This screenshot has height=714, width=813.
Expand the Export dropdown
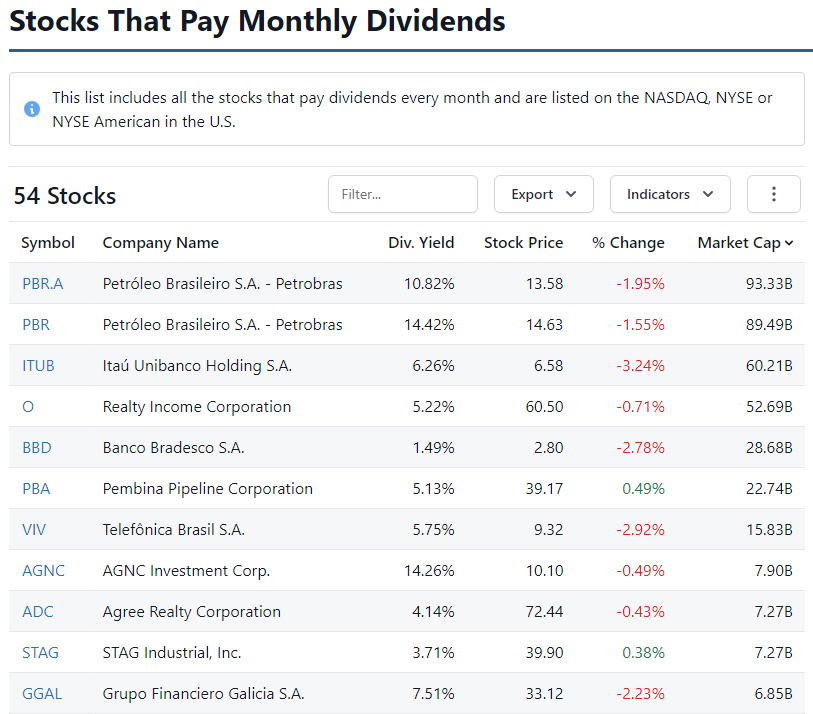coord(543,194)
